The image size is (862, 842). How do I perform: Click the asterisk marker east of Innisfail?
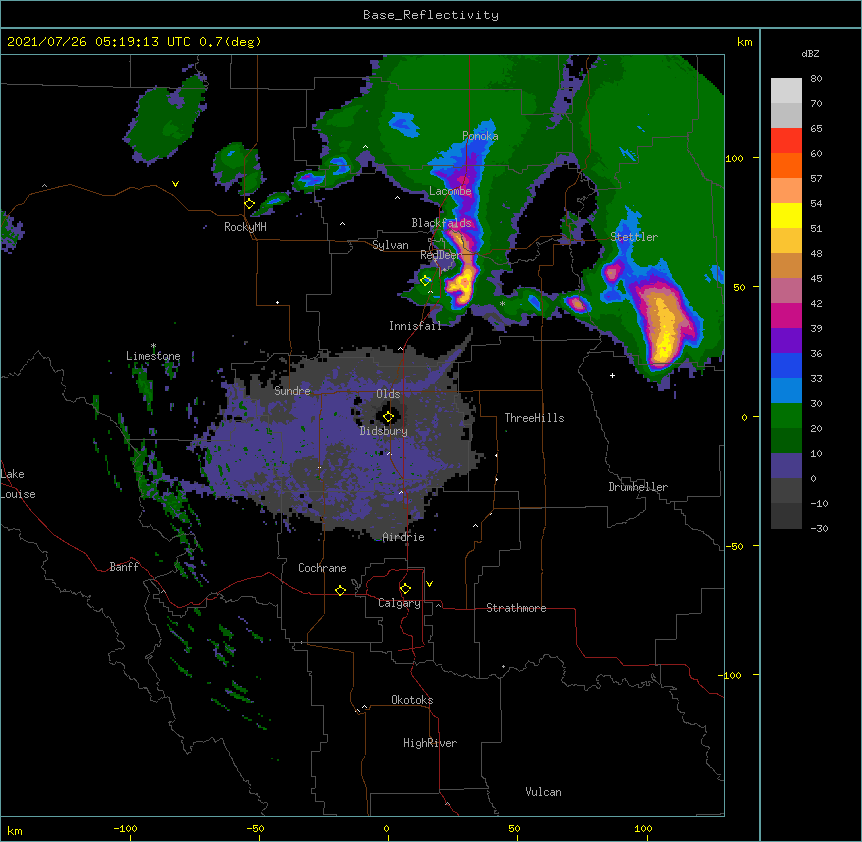tap(502, 303)
